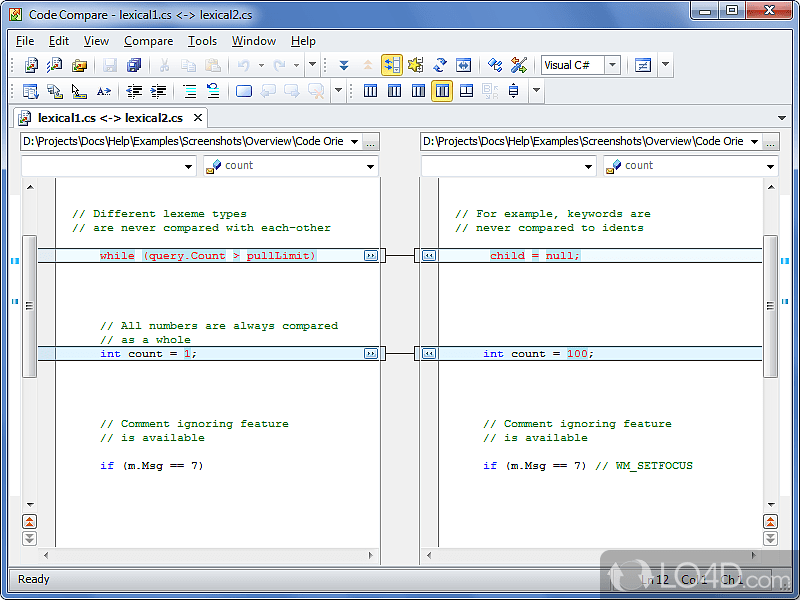Click the right pane vertical scrollbar thumb
Viewport: 800px width, 600px height.
[770, 306]
